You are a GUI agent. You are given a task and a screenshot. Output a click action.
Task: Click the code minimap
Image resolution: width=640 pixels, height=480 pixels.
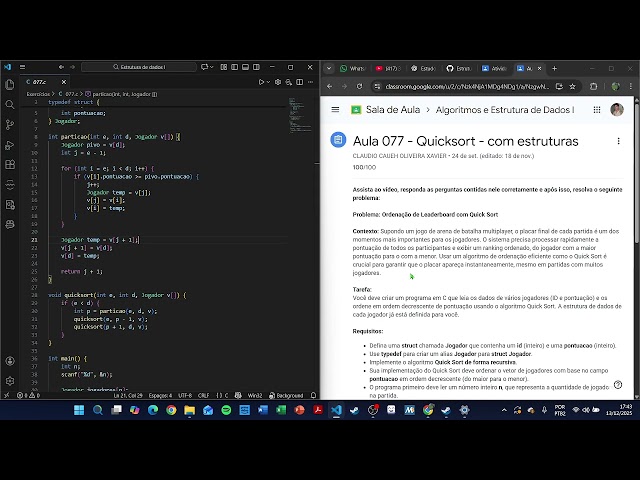click(300, 115)
